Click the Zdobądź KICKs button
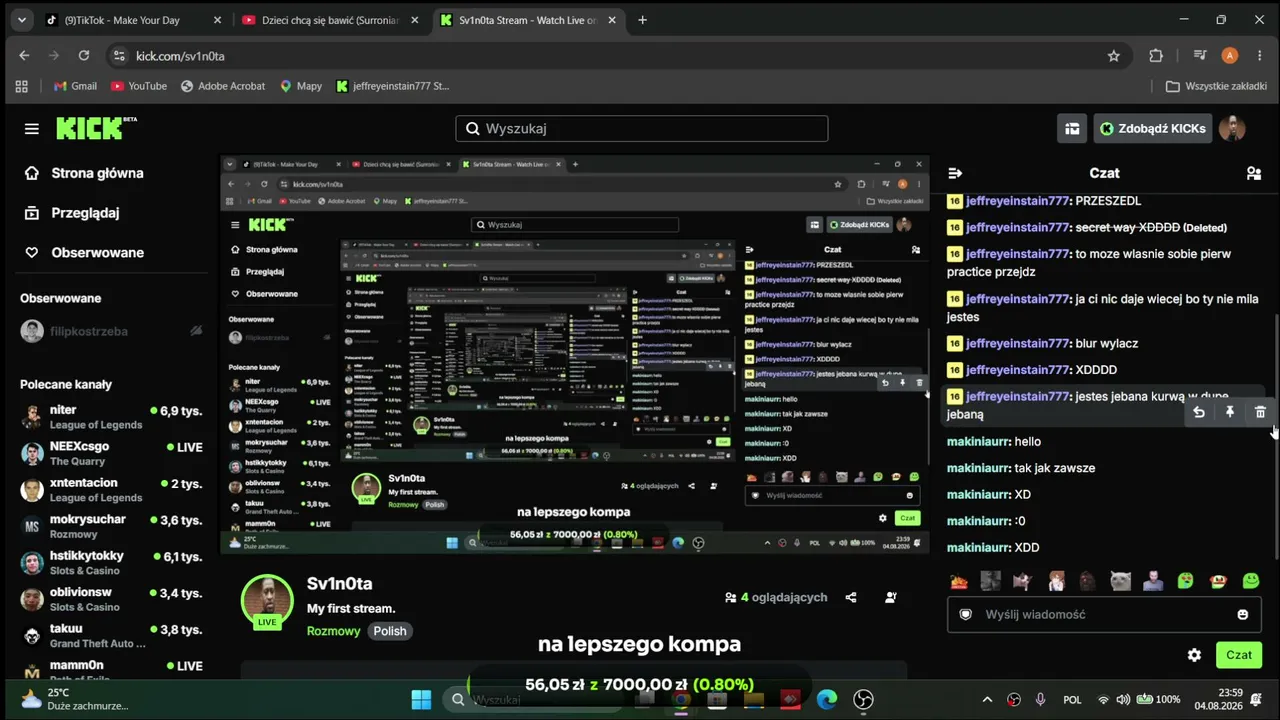The image size is (1280, 720). (1151, 128)
